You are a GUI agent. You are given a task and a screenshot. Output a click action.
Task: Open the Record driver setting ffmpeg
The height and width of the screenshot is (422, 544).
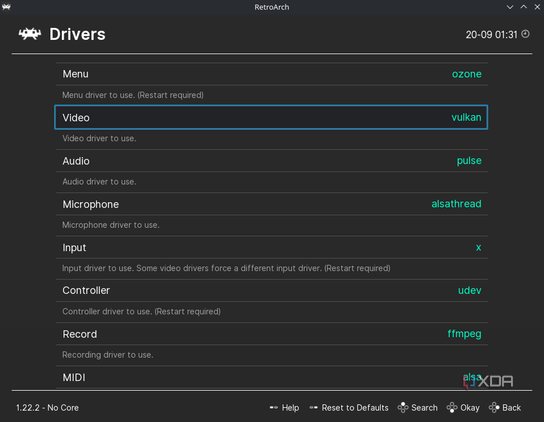coord(272,334)
